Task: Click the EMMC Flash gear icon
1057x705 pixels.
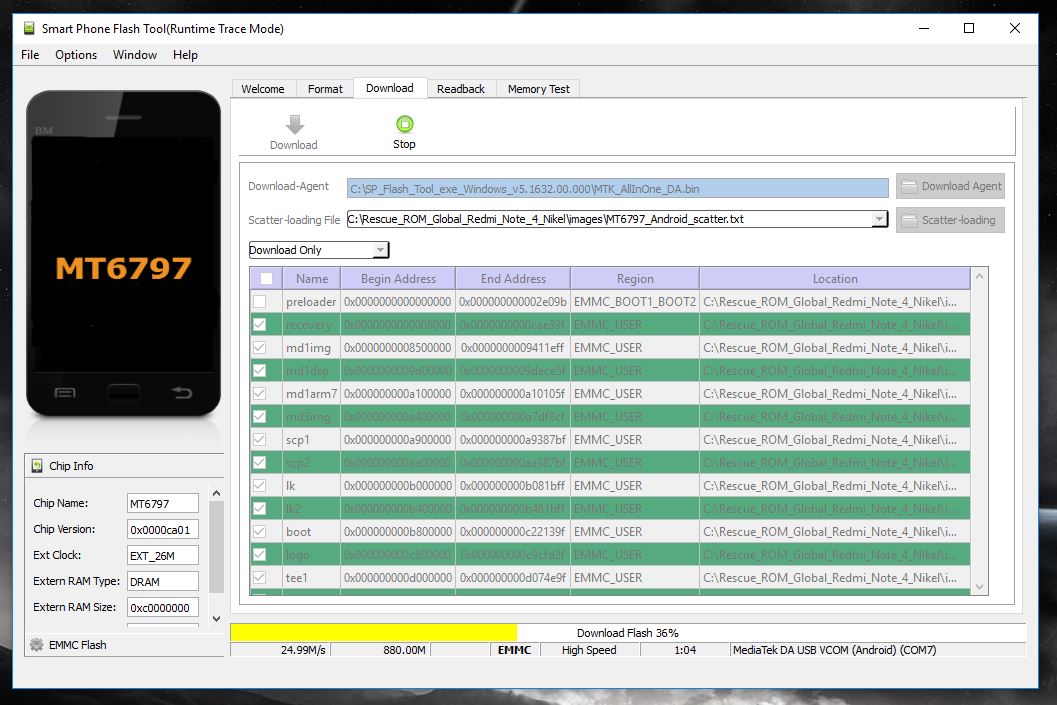Action: [x=37, y=645]
